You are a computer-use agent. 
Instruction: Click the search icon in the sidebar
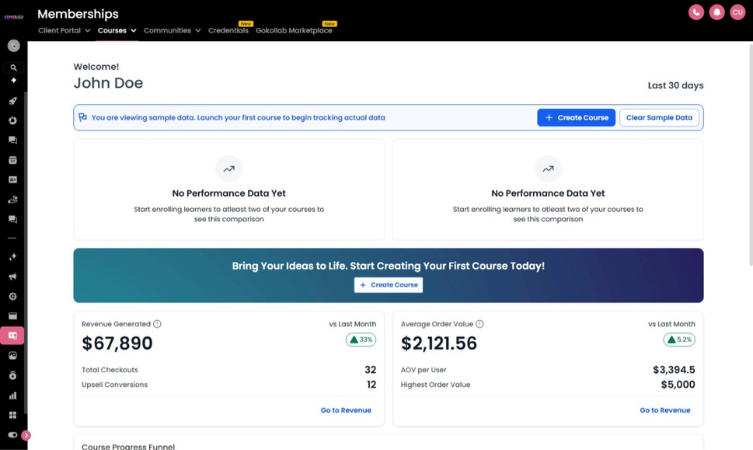point(13,68)
